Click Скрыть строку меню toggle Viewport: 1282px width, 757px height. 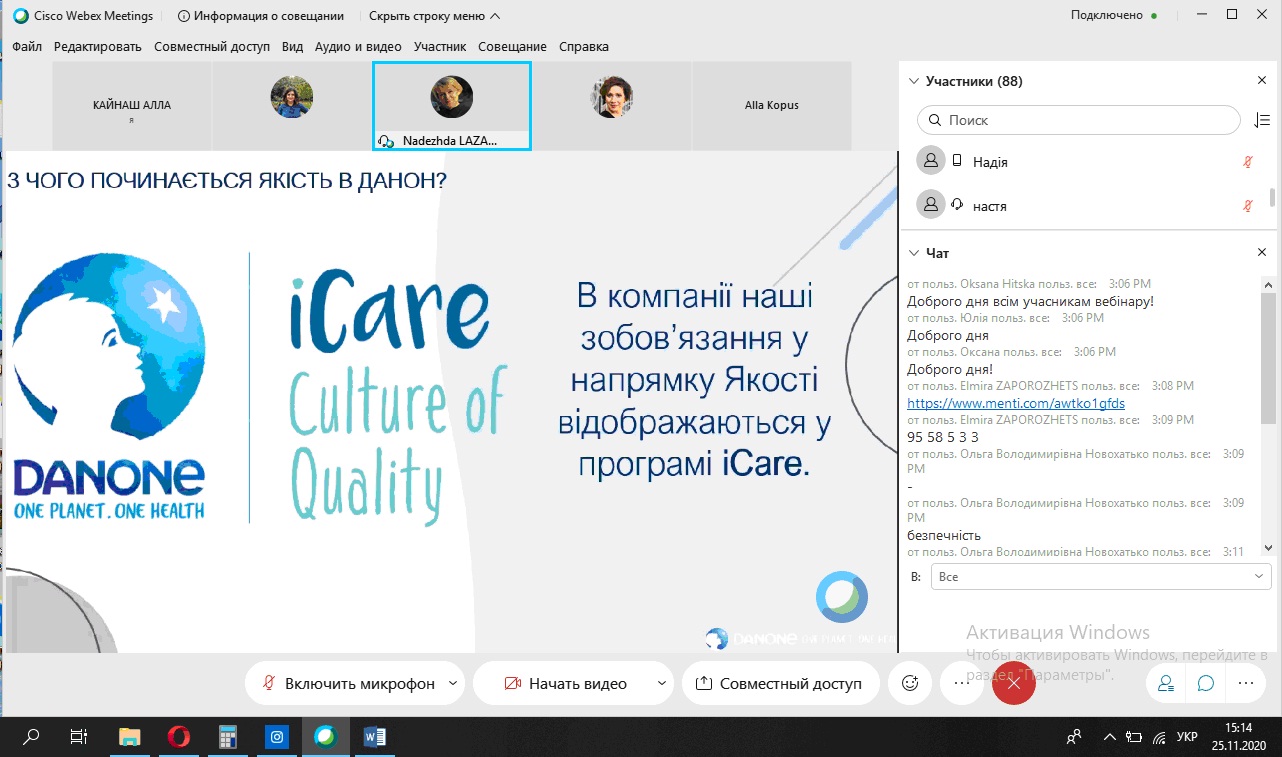tap(434, 16)
